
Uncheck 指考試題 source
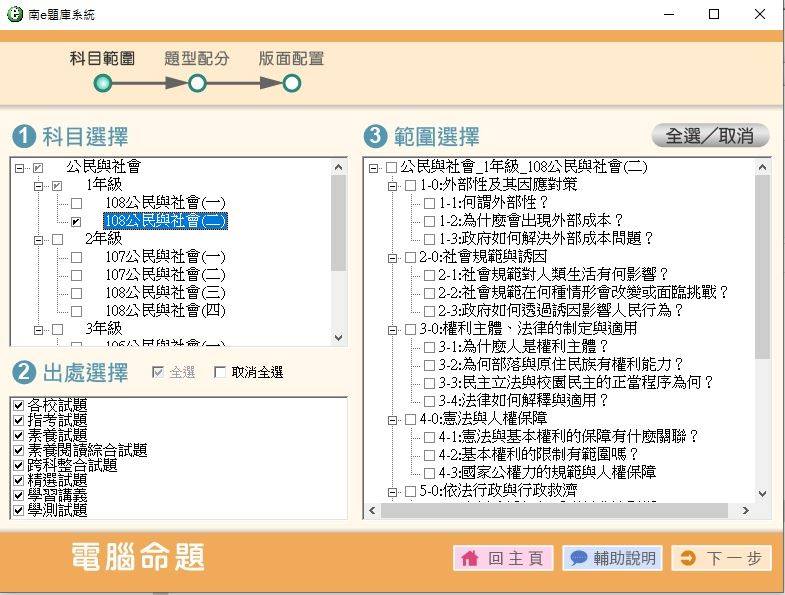point(19,420)
